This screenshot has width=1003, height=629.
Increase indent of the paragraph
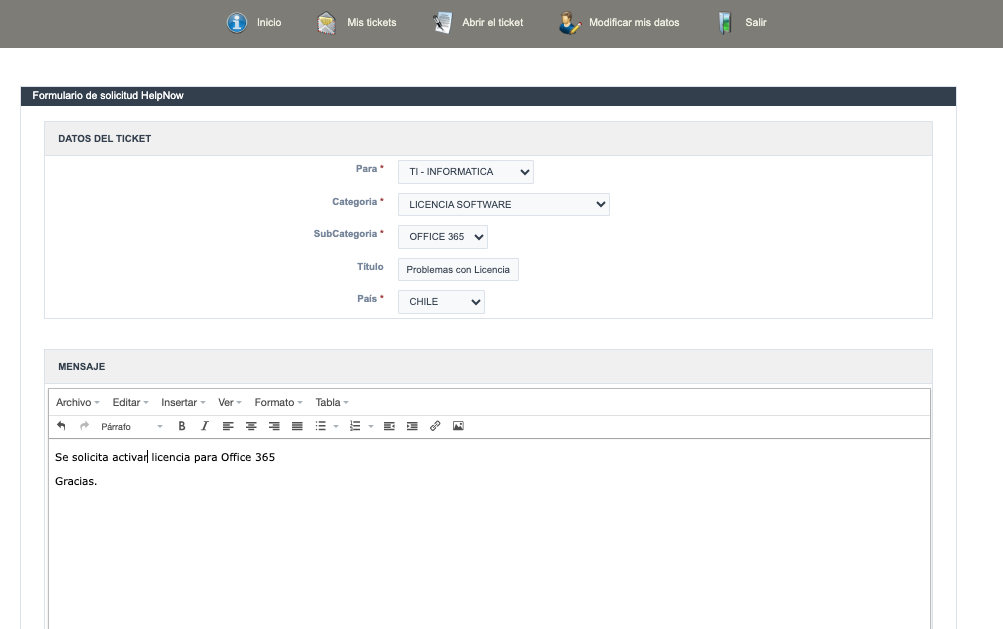click(x=412, y=426)
